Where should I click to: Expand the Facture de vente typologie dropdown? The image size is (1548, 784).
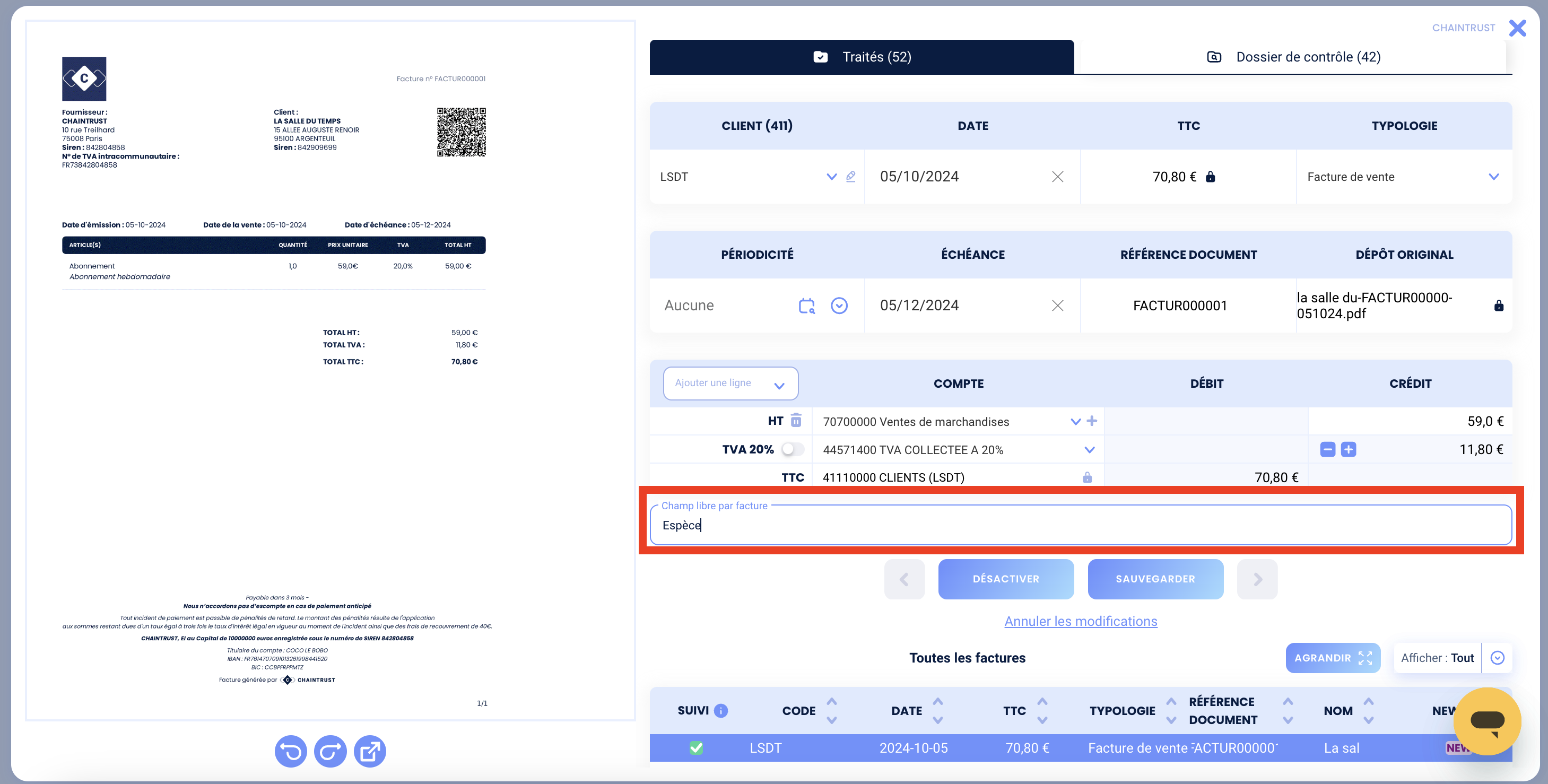coord(1493,177)
